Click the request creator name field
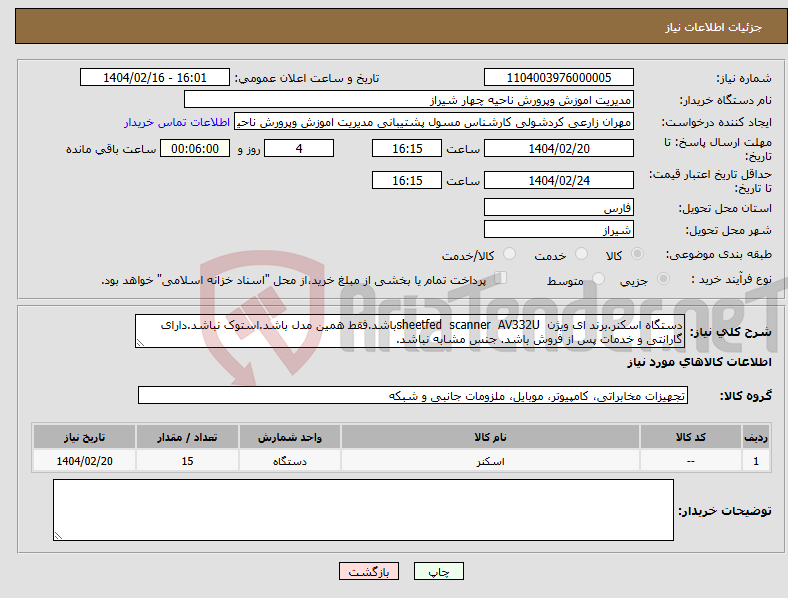This screenshot has height=598, width=788. (434, 122)
